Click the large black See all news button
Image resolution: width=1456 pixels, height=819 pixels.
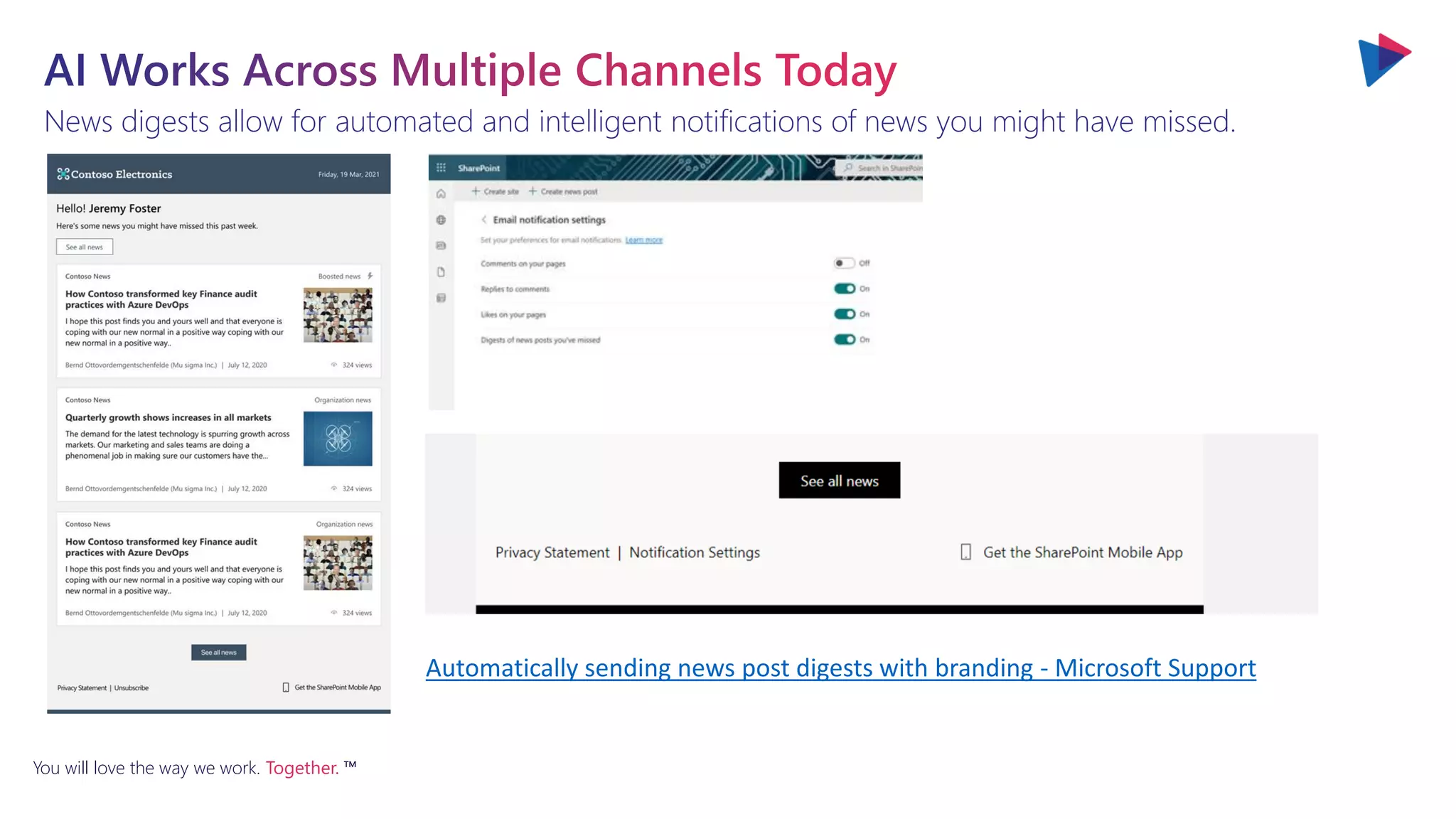coord(839,481)
